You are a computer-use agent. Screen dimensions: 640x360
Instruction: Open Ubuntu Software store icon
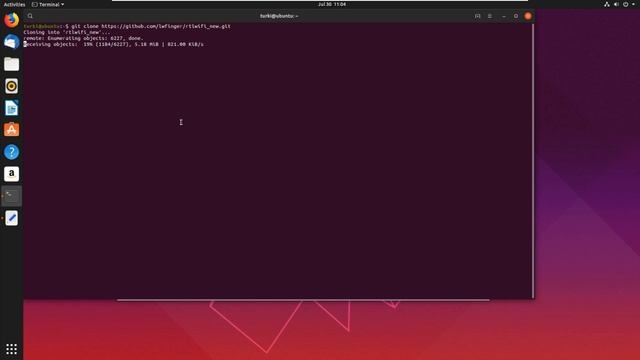[11, 130]
